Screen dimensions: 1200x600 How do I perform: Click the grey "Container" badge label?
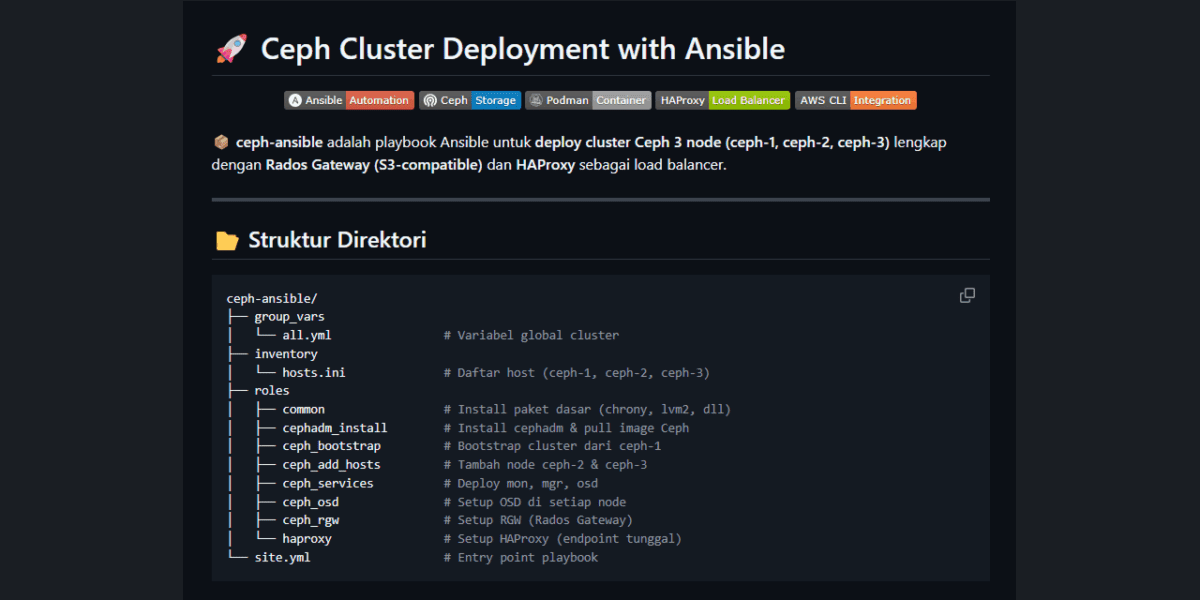click(x=621, y=100)
